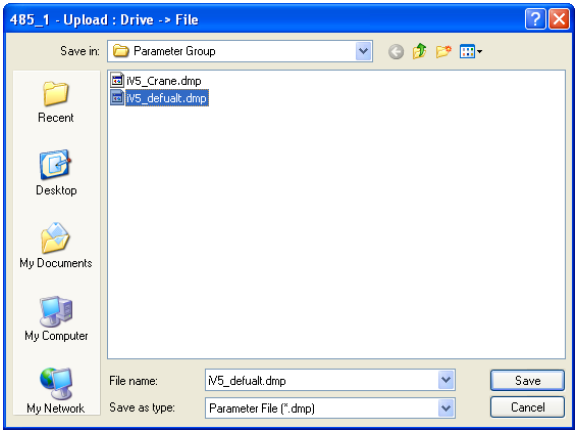This screenshot has width=579, height=433.
Task: Click inside the File name text field
Action: click(321, 380)
